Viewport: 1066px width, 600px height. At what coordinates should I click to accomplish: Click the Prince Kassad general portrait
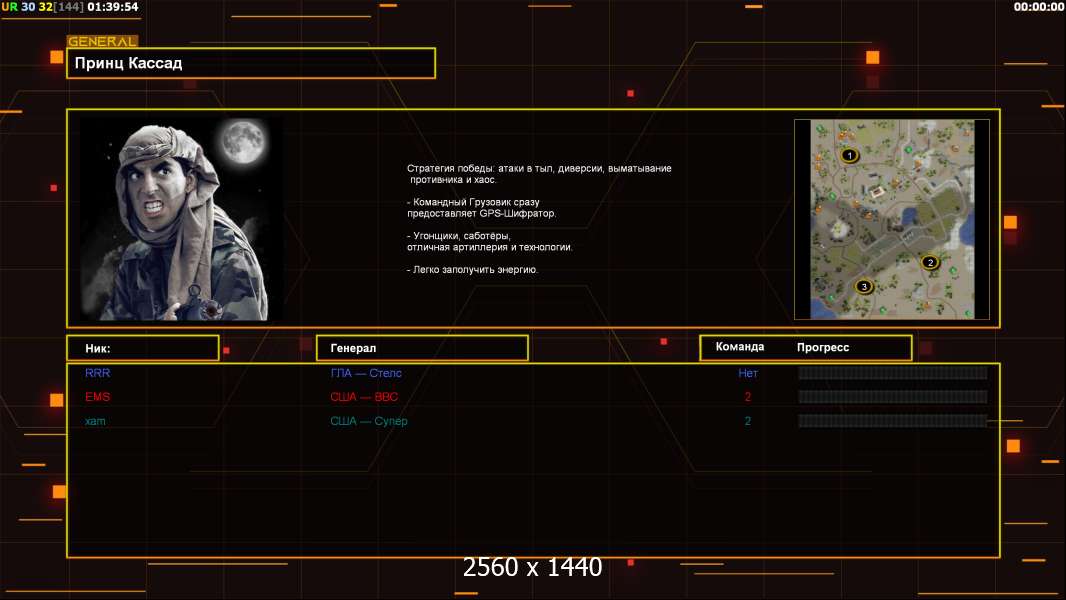[175, 220]
